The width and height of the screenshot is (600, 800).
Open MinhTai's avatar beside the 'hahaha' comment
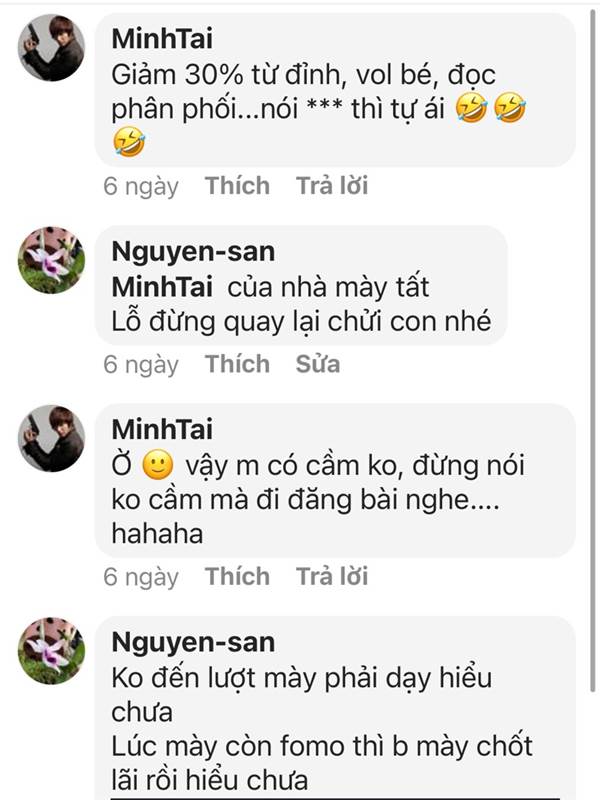click(x=51, y=438)
